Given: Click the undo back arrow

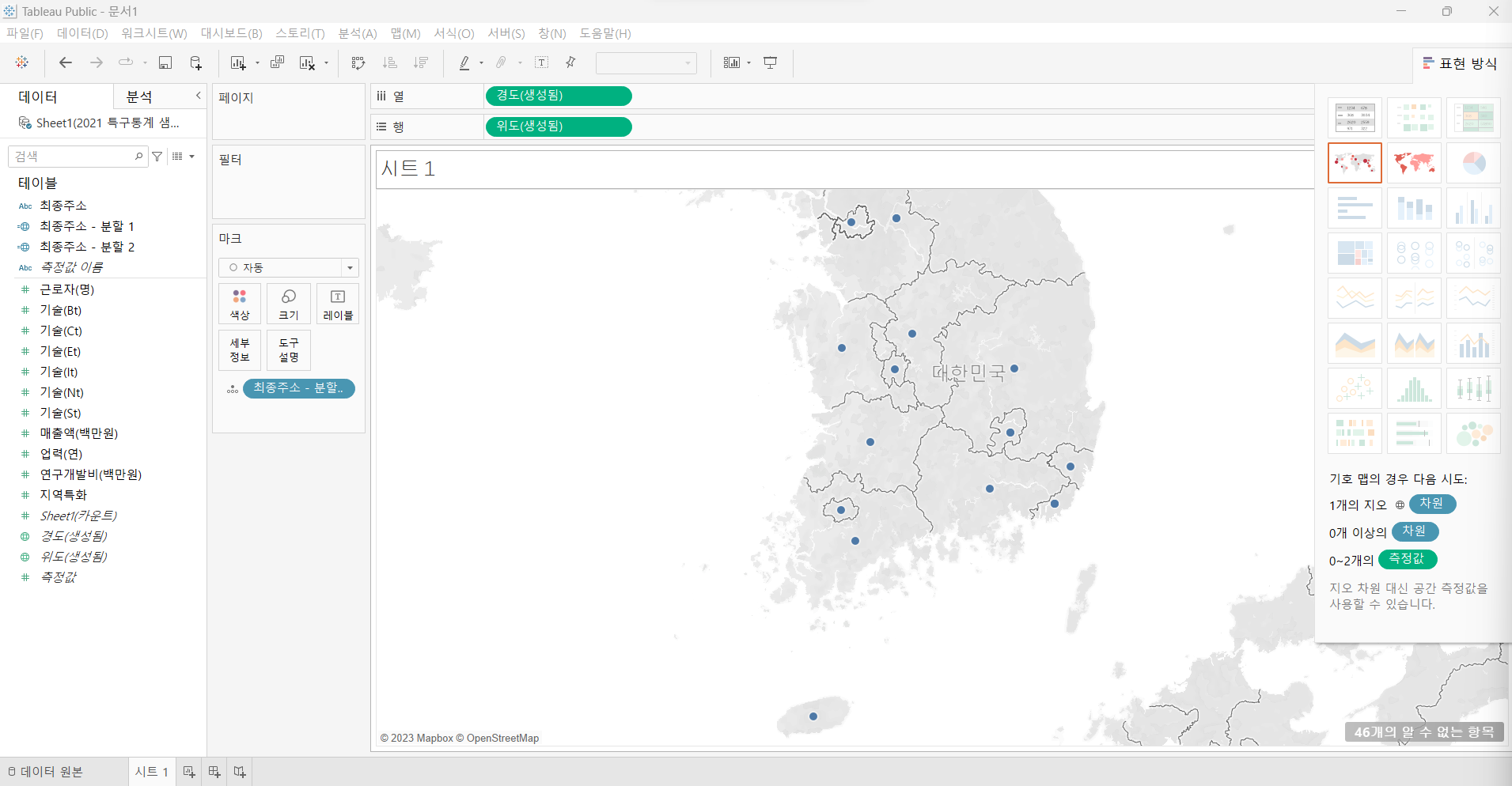Looking at the screenshot, I should point(66,62).
